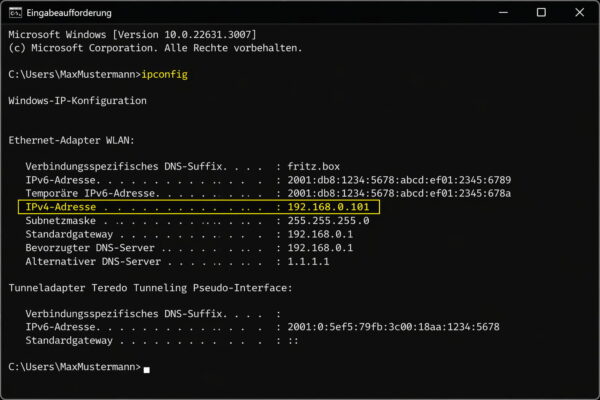Click the Bevorzugter DNS-Server label
This screenshot has height=400, width=600.
click(x=90, y=248)
